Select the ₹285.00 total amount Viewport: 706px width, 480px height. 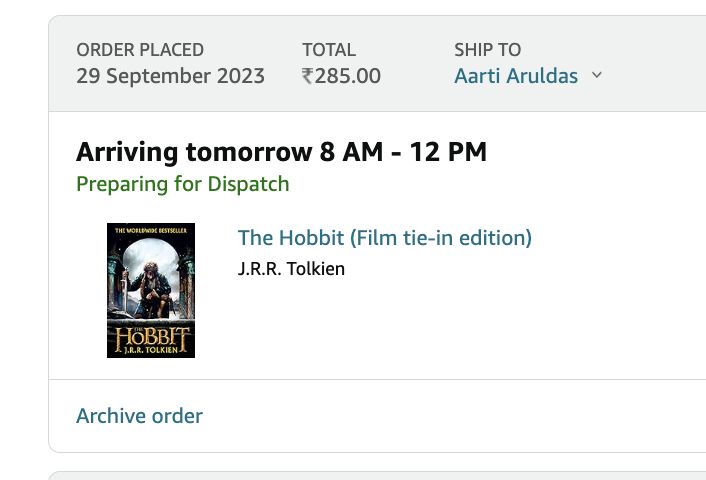click(x=341, y=76)
